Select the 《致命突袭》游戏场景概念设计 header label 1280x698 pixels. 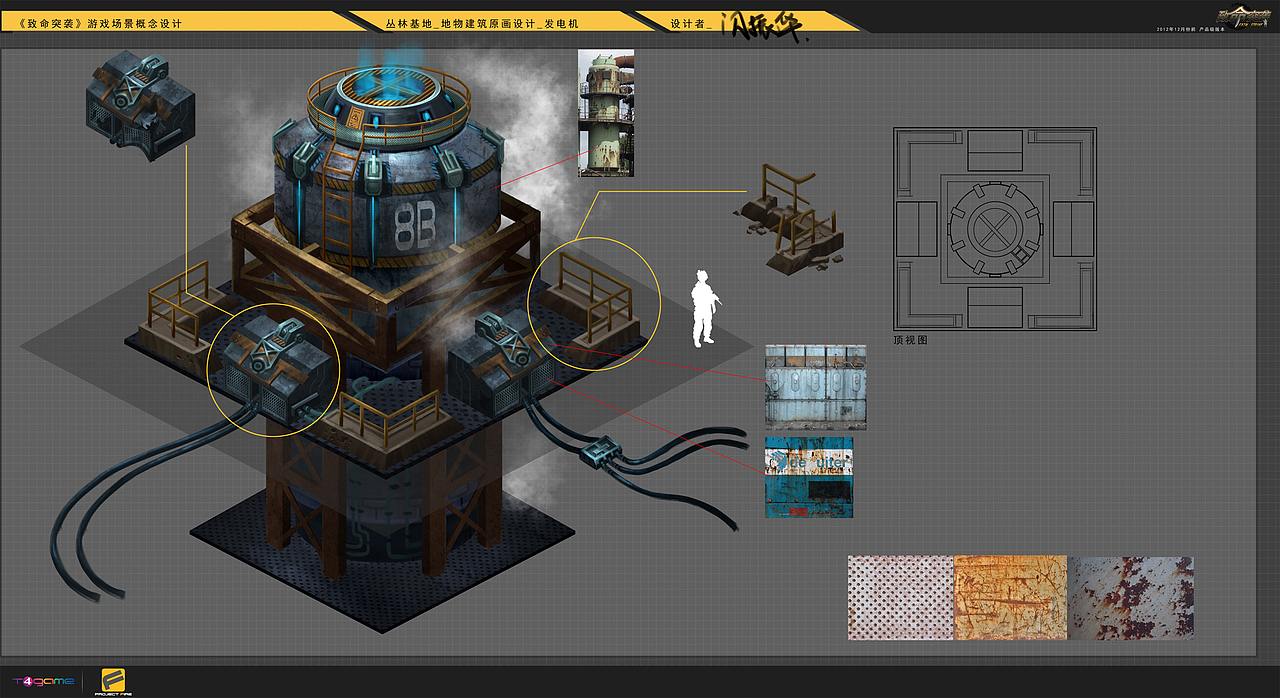101,22
